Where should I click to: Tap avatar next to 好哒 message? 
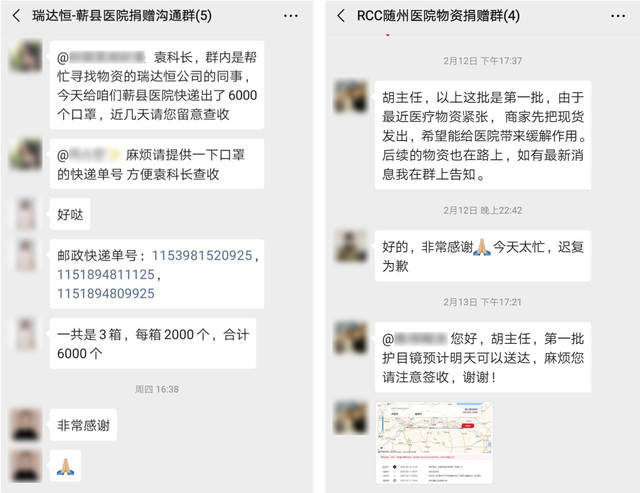pos(26,214)
